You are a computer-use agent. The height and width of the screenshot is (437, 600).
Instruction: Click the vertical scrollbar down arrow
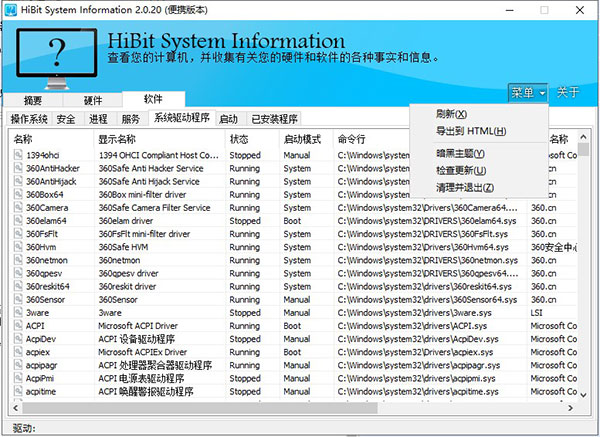click(583, 395)
